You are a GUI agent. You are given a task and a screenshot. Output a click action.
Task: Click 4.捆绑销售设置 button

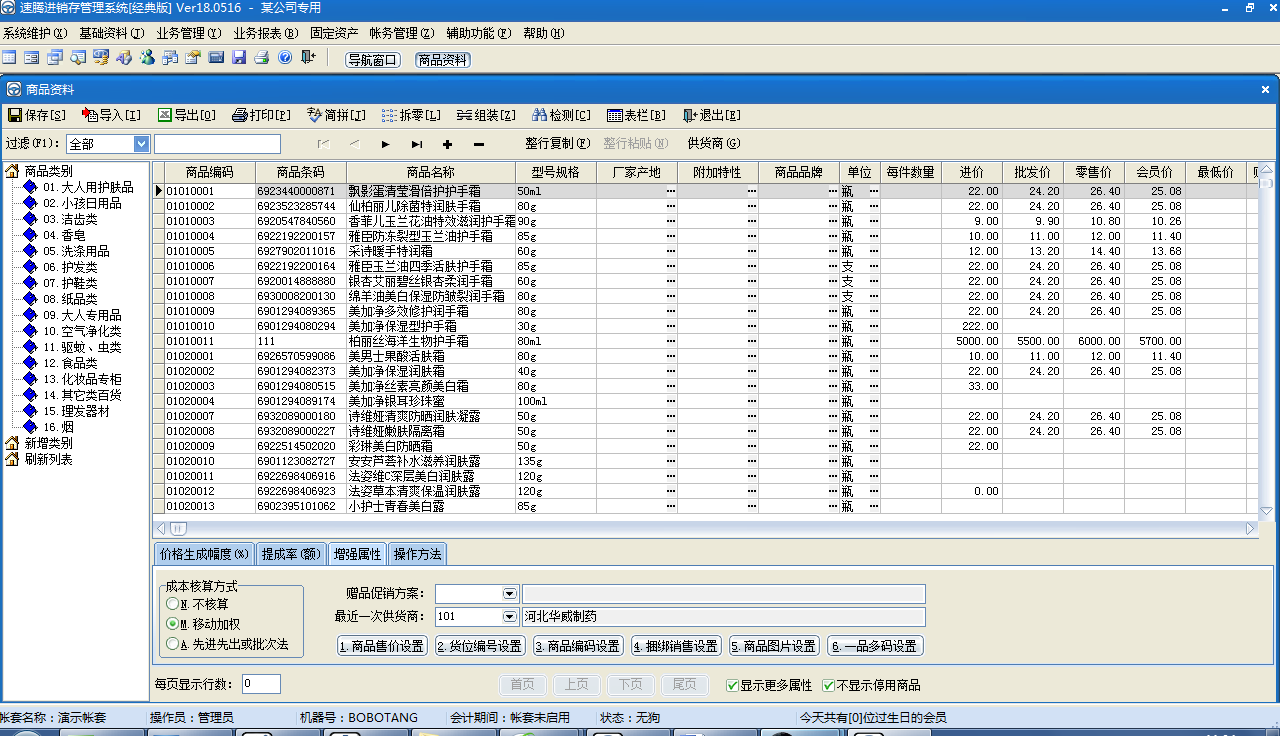676,646
